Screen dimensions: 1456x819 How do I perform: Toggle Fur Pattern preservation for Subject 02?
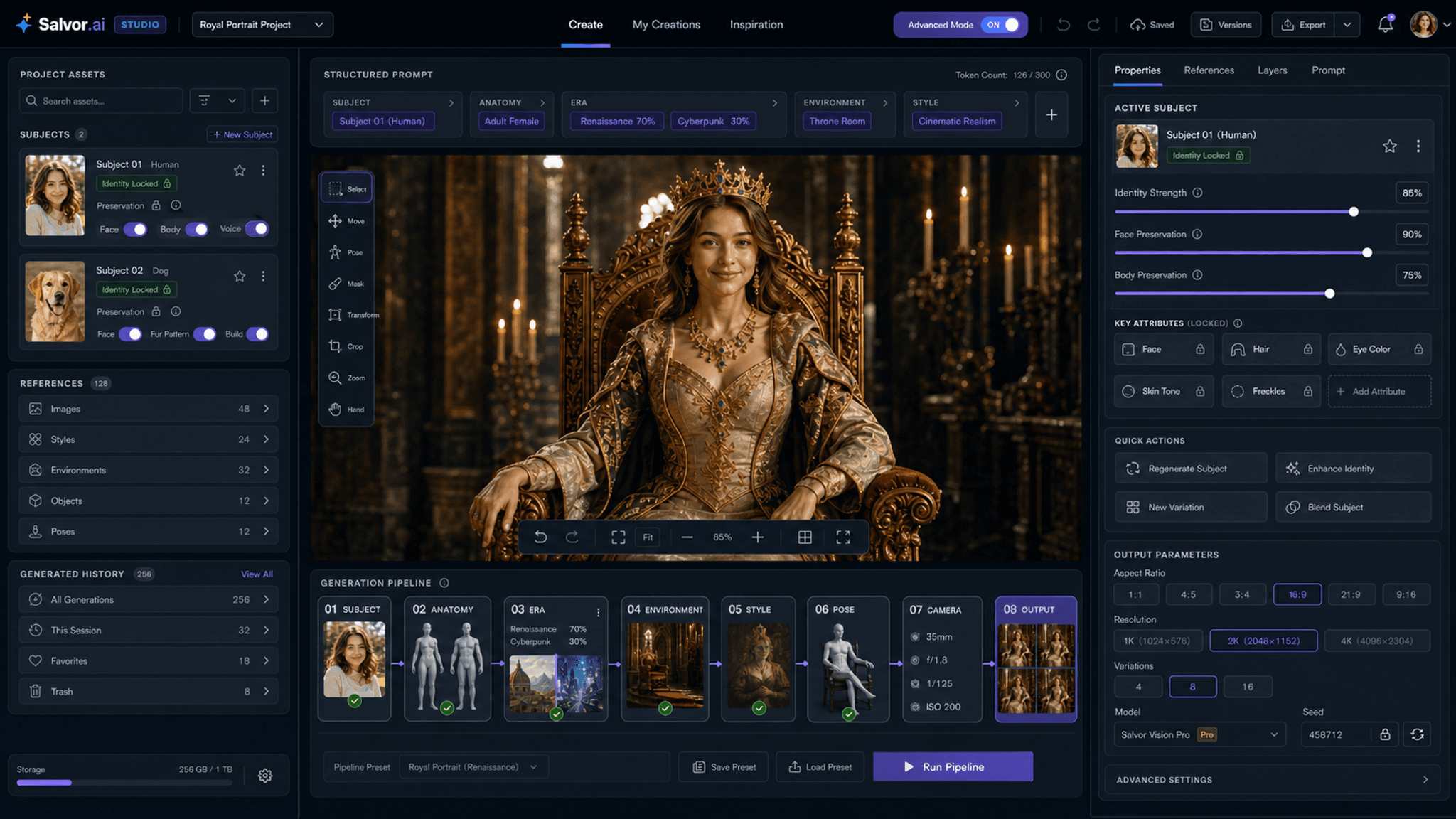point(204,334)
